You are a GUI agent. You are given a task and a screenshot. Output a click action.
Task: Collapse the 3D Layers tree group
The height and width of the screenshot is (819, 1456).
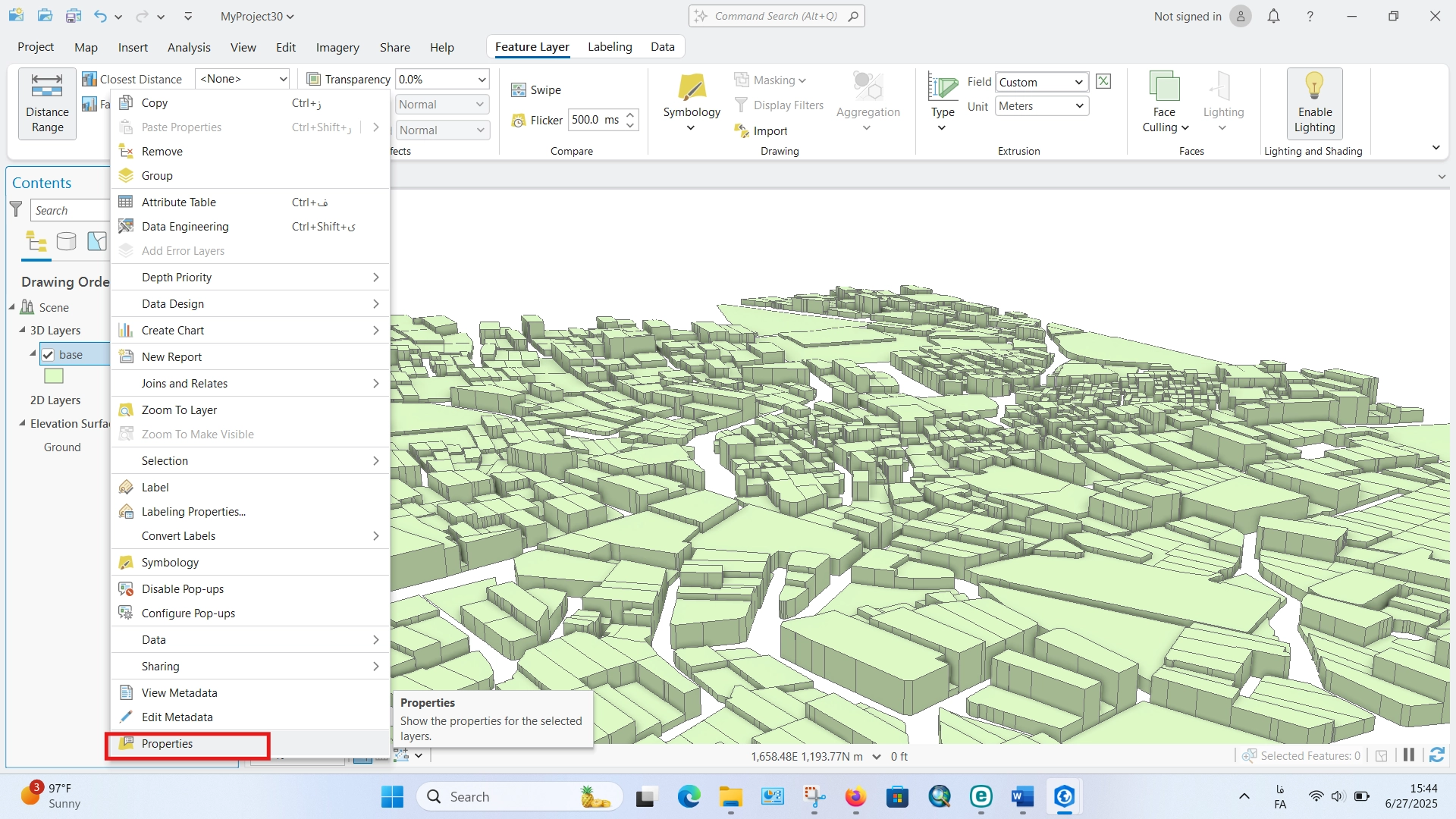pos(22,330)
